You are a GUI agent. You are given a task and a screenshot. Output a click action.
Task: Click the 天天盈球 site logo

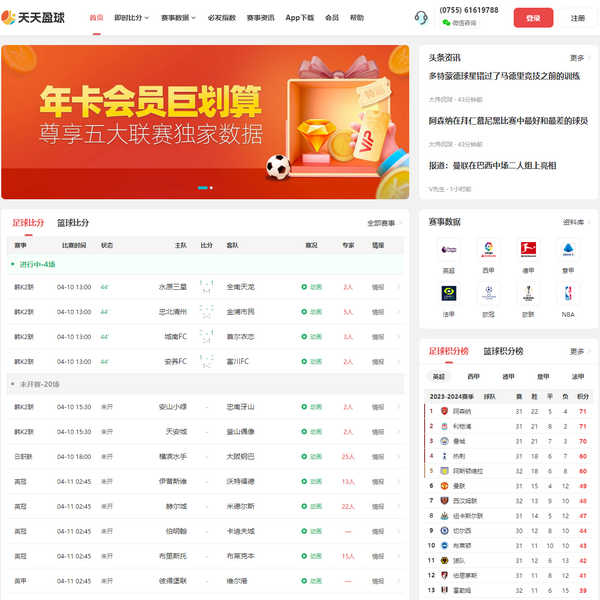(39, 18)
